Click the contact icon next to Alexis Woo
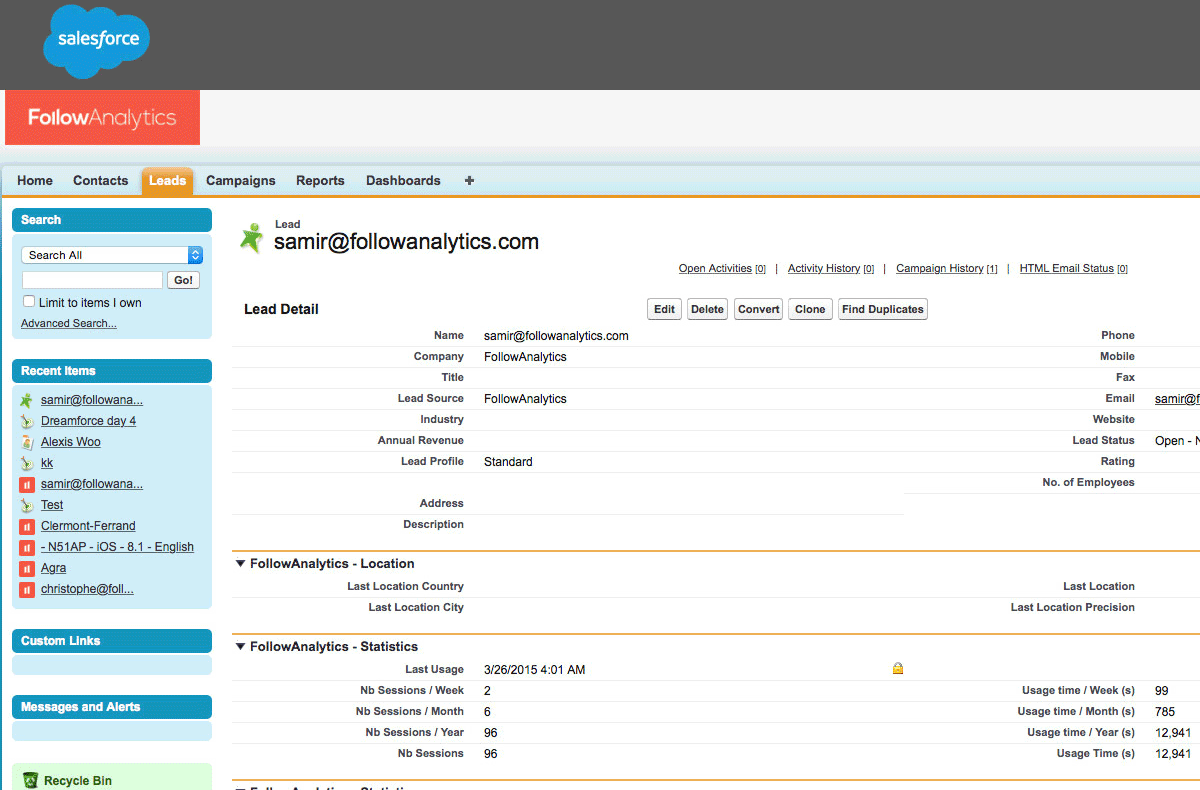1200x790 pixels. tap(28, 442)
